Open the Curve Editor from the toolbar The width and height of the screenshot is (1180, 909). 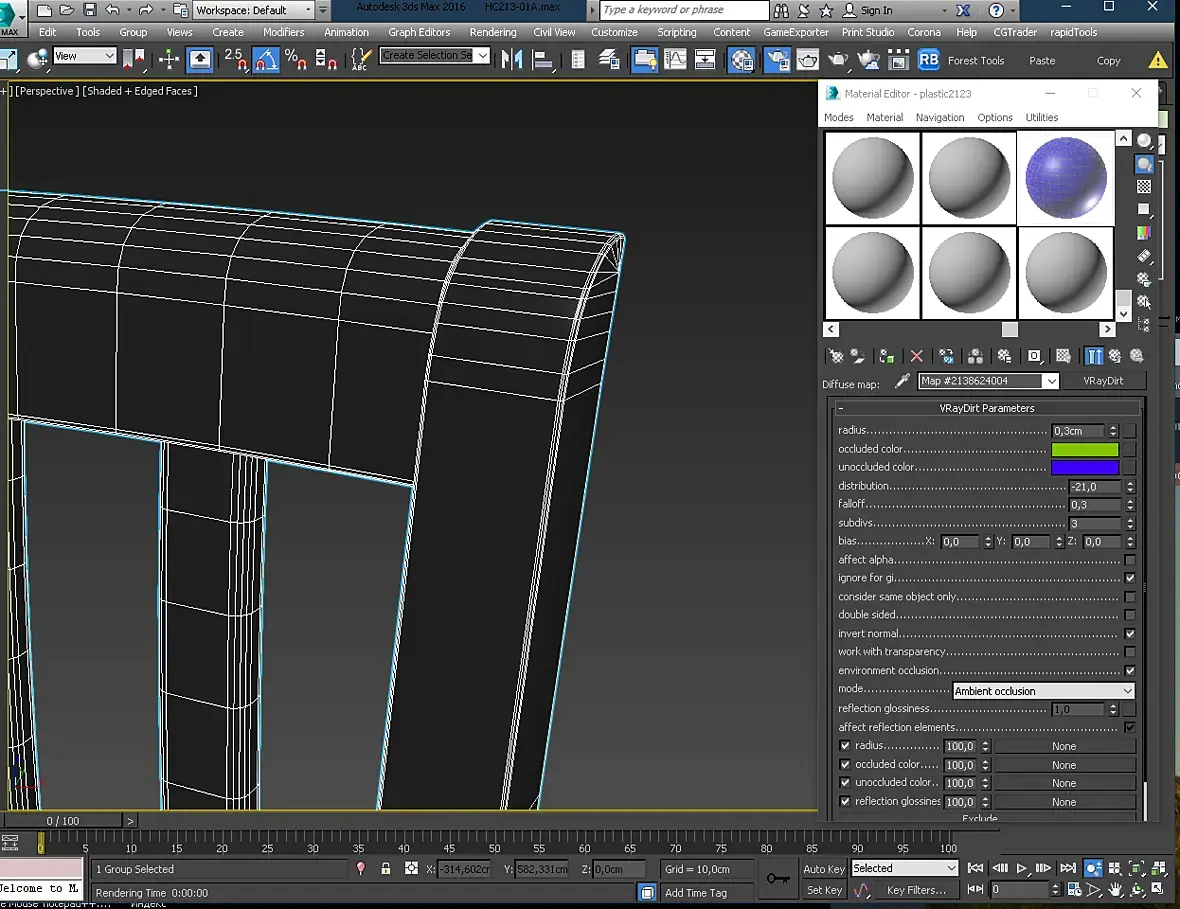click(x=677, y=59)
